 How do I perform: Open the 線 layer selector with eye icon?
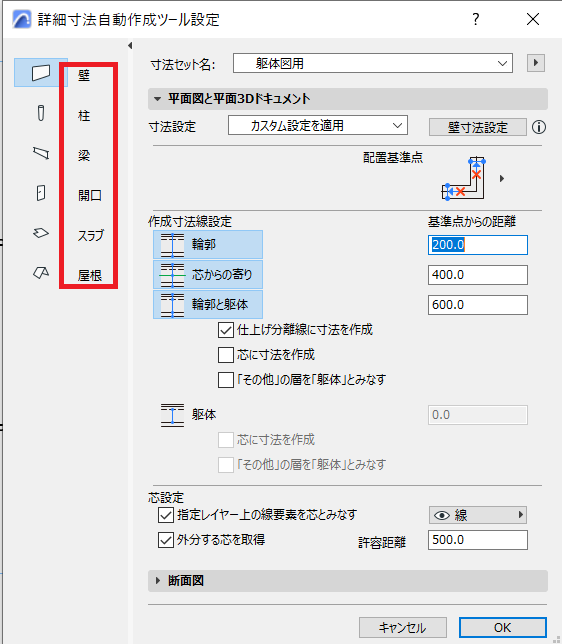click(478, 515)
